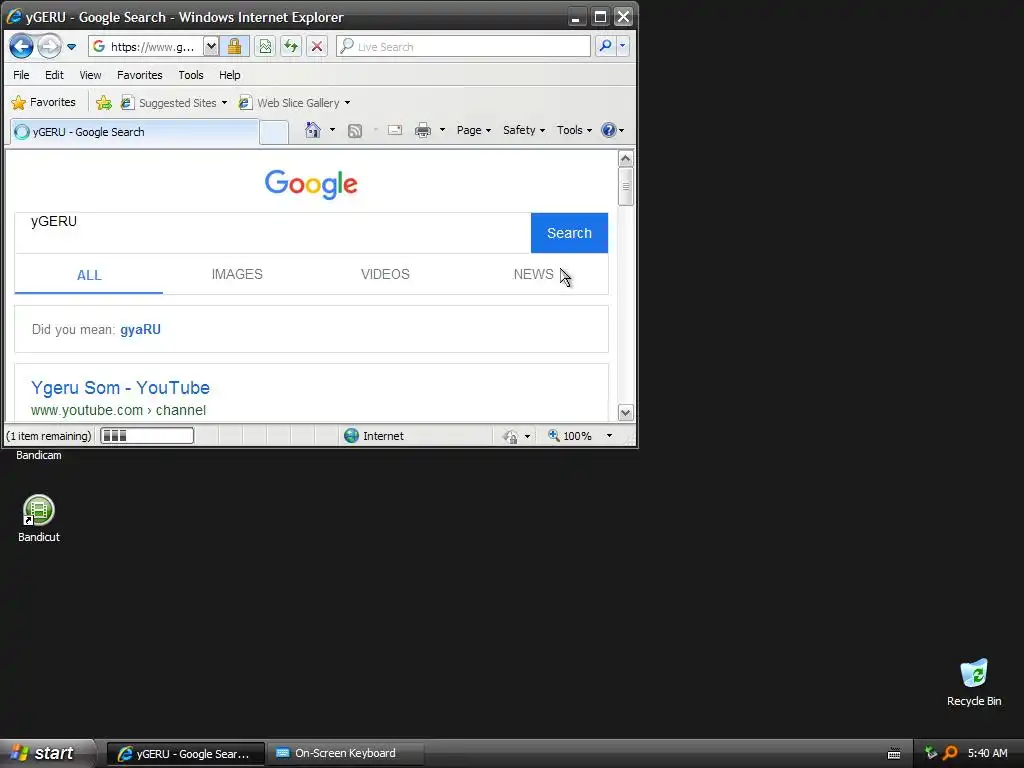Select the yGERU - Google Search tab
Image resolution: width=1024 pixels, height=768 pixels.
coord(135,132)
